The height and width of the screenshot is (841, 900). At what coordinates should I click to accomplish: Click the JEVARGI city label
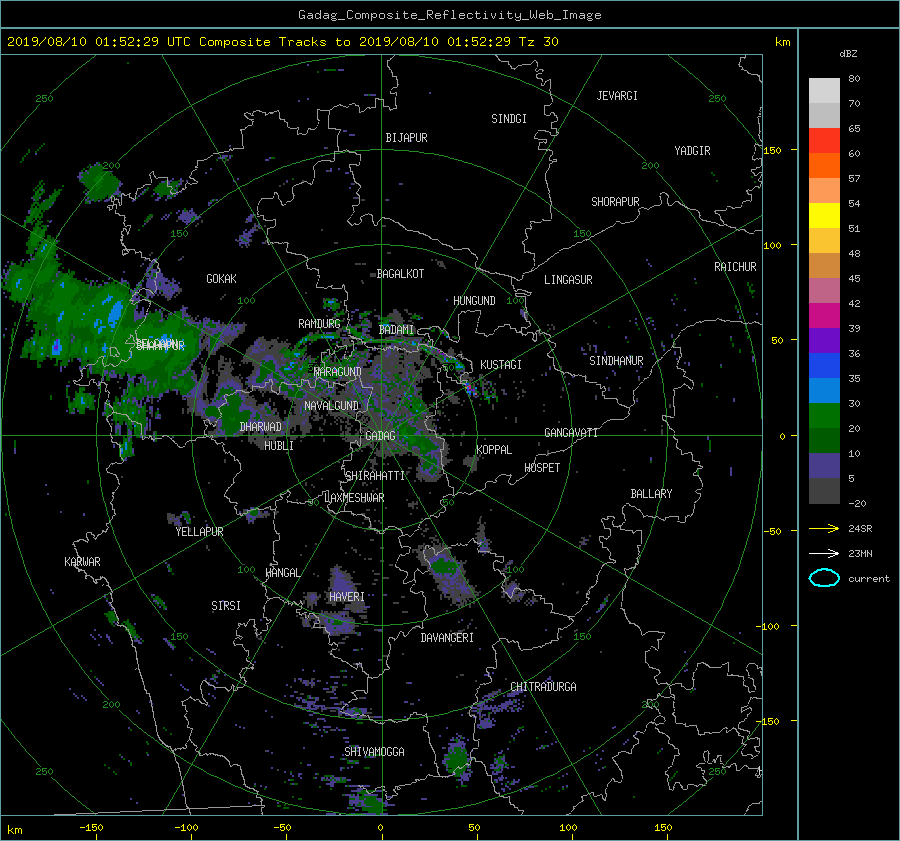[616, 95]
